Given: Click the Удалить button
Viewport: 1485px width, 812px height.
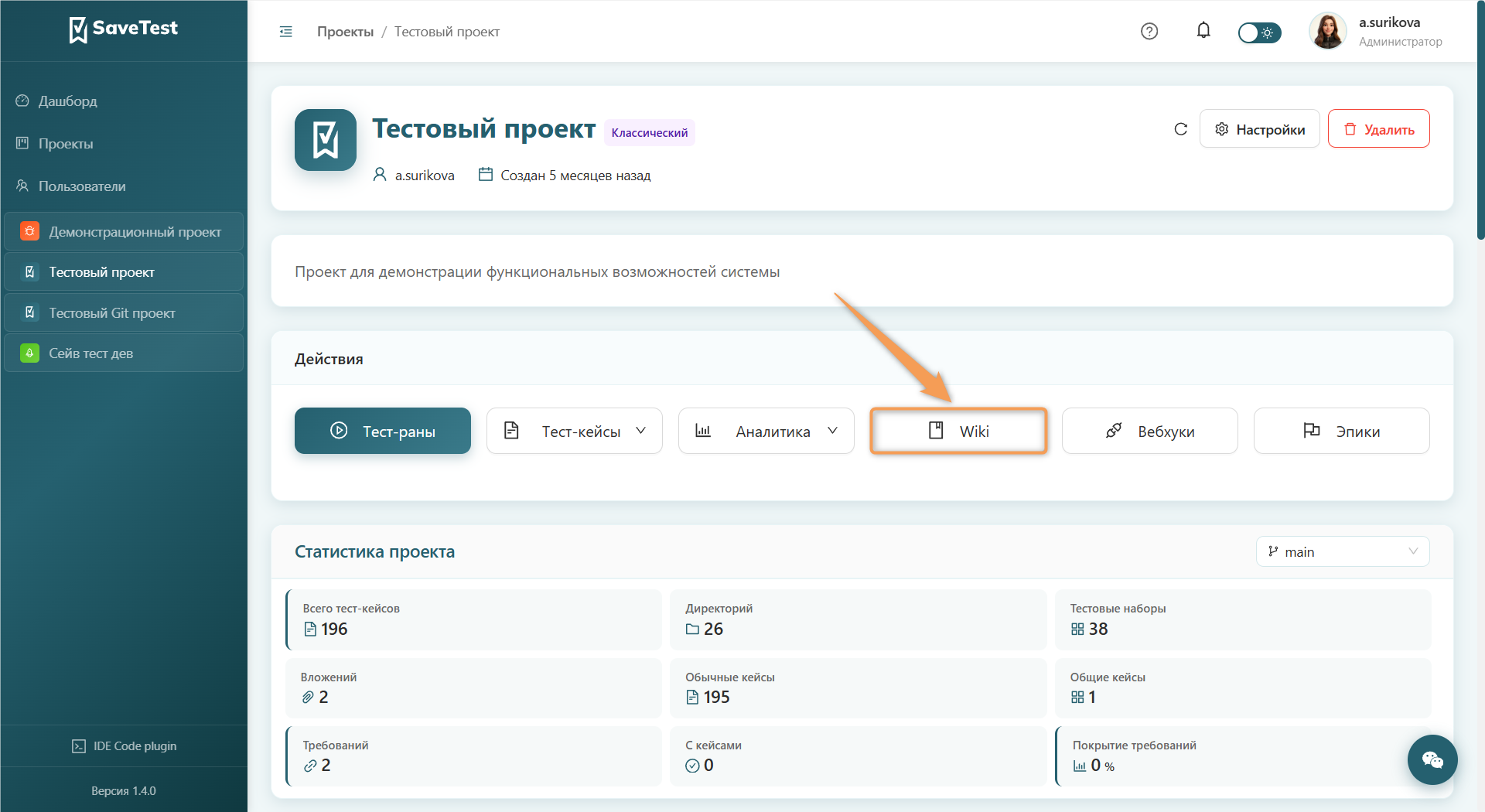Looking at the screenshot, I should click(x=1378, y=129).
